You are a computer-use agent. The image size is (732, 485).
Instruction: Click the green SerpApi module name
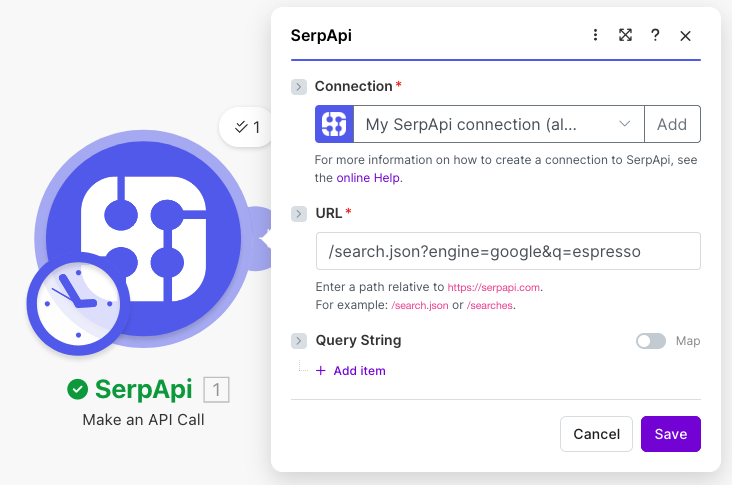(x=143, y=389)
